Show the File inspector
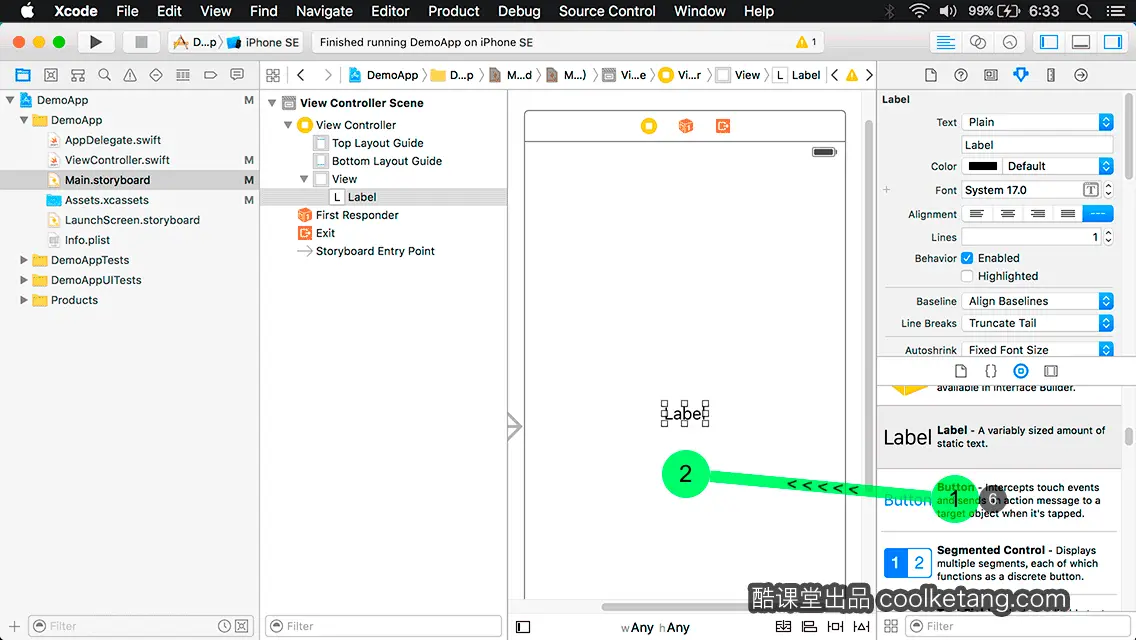Image resolution: width=1136 pixels, height=640 pixels. coord(931,75)
